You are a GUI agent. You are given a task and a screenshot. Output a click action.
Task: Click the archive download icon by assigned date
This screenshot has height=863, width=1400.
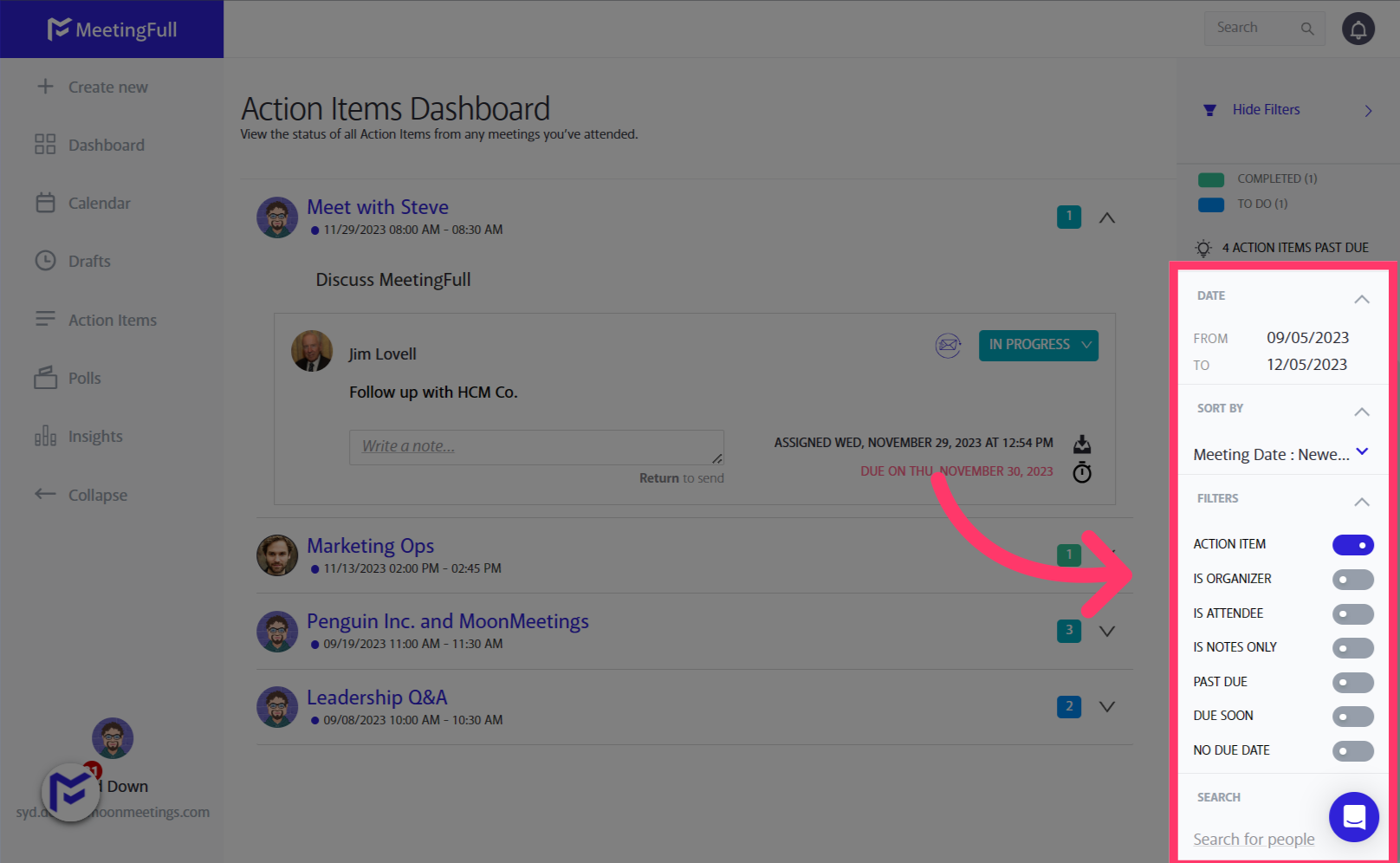[1082, 444]
